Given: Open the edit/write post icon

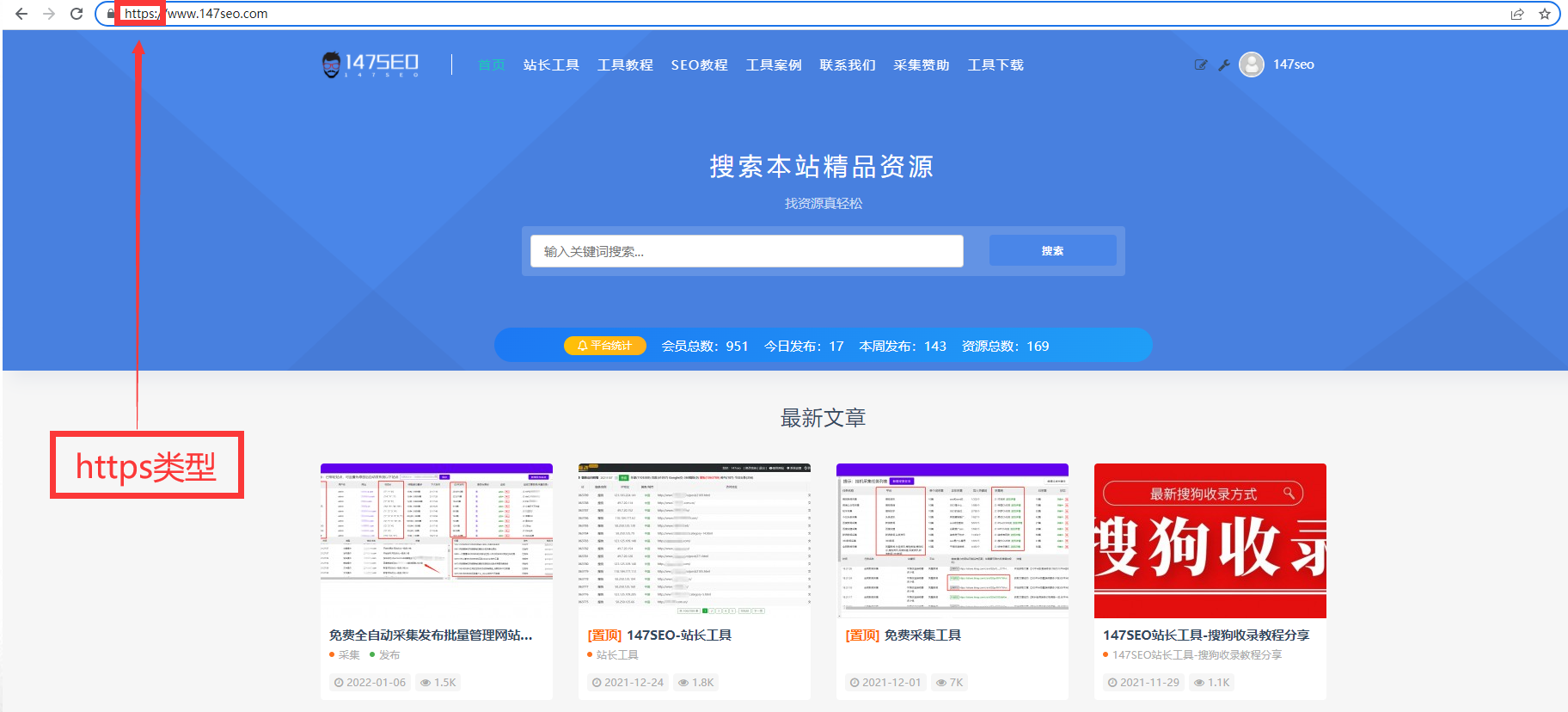Looking at the screenshot, I should (1201, 64).
